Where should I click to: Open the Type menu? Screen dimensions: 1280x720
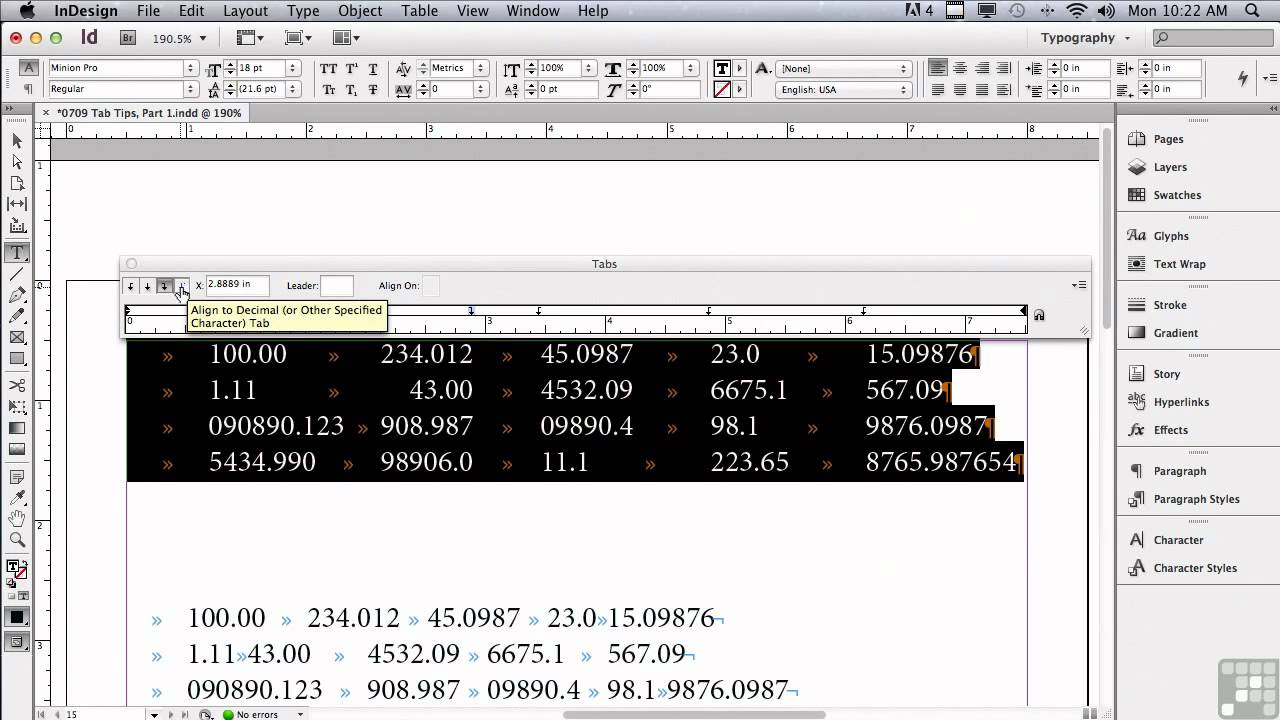click(x=303, y=11)
